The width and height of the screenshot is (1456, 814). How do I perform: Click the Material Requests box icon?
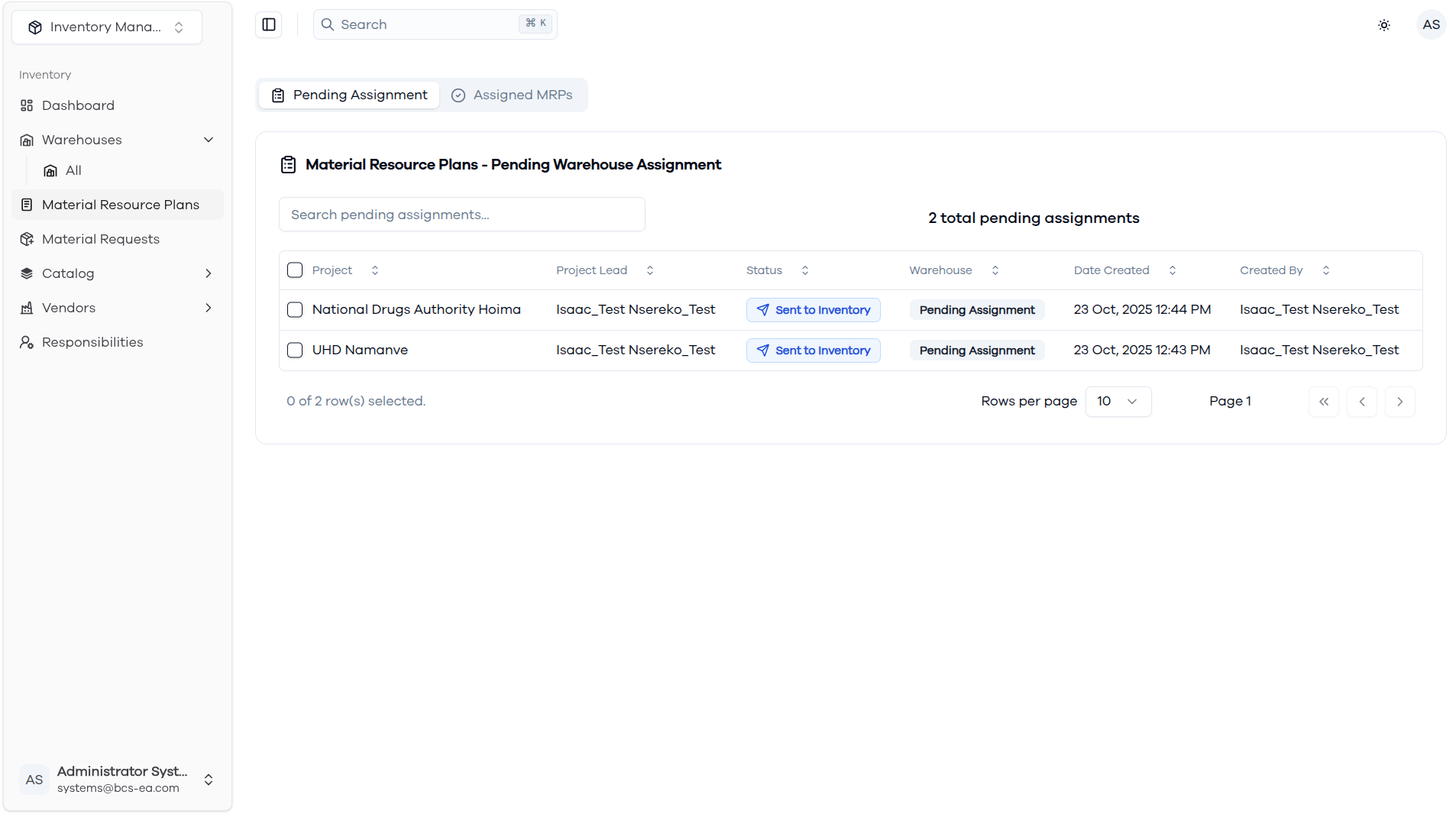27,239
